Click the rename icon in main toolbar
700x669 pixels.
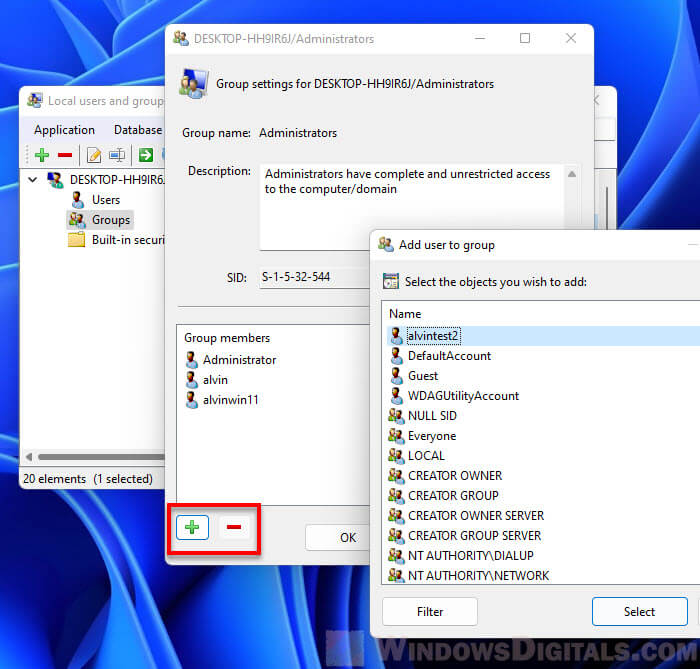coord(117,155)
